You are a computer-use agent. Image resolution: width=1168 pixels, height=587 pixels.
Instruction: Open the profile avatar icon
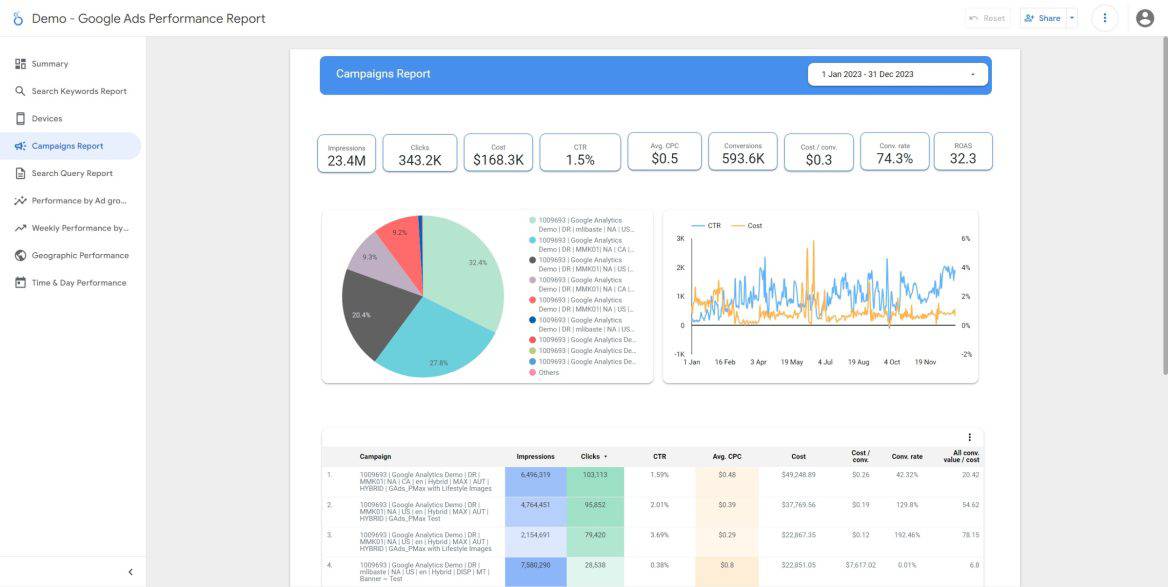point(1143,17)
